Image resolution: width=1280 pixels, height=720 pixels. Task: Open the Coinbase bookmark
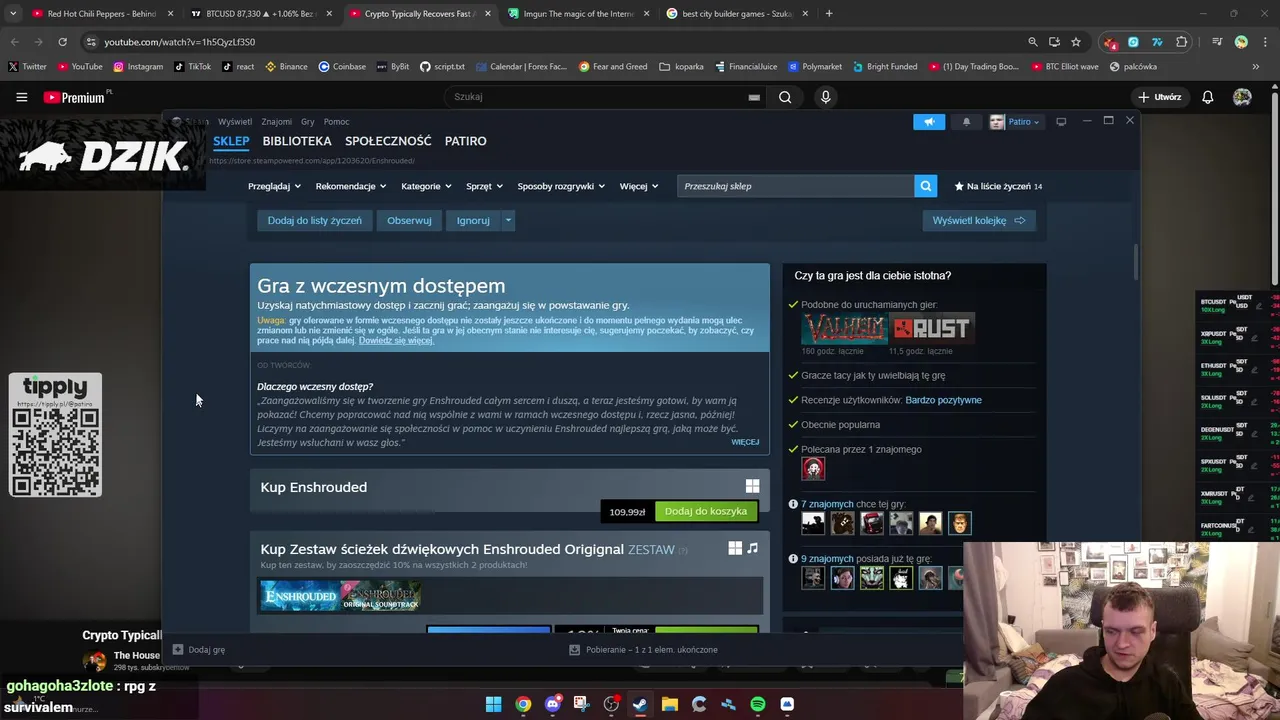pyautogui.click(x=342, y=67)
